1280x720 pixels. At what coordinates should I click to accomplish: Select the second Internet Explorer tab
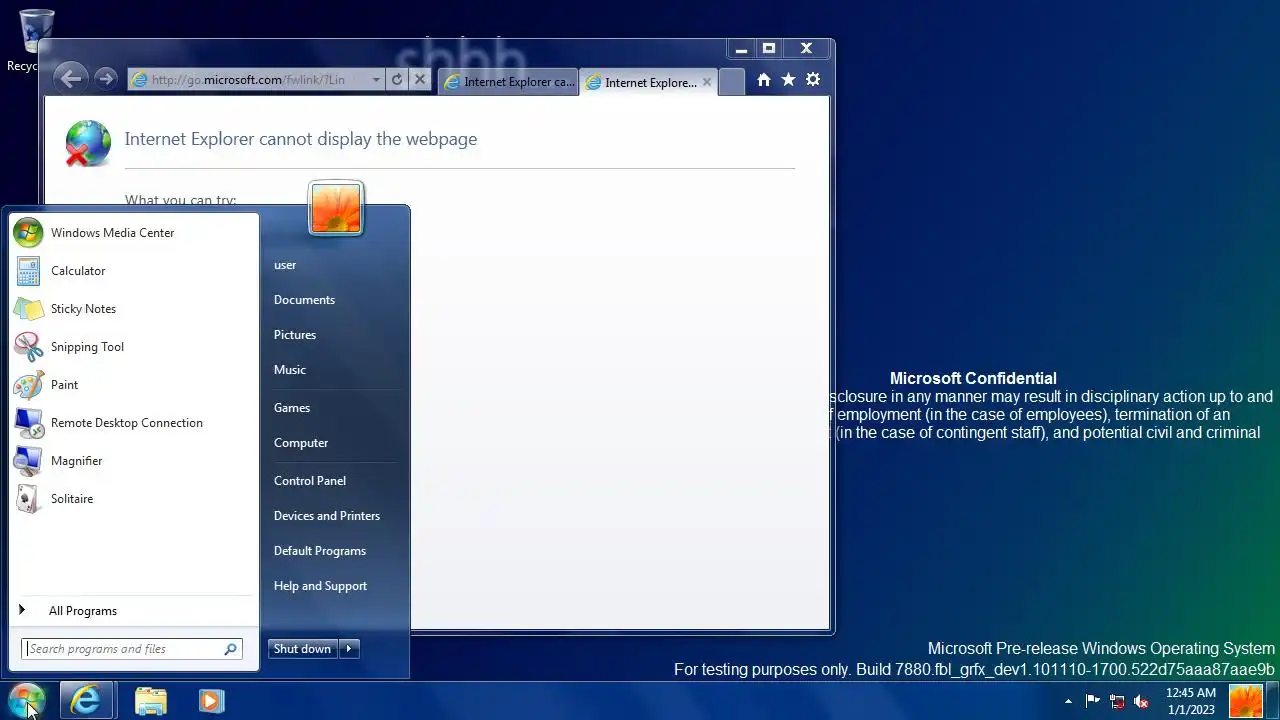(648, 82)
